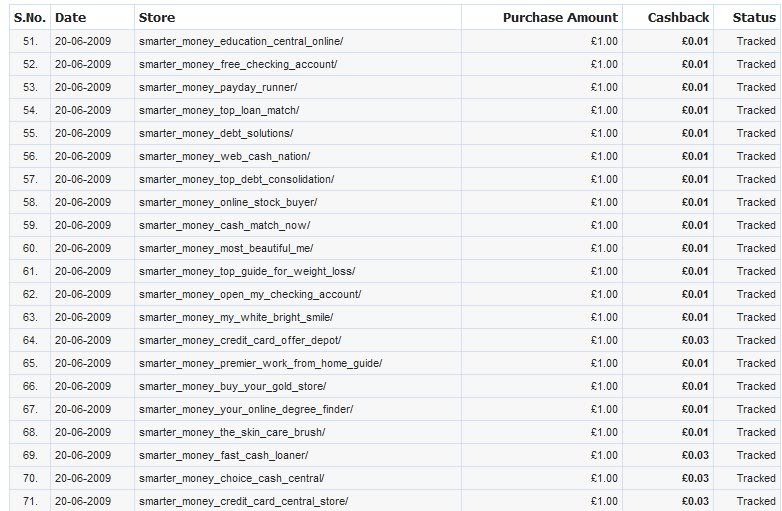Screen dimensions: 782x511
Task: Select smarter_money_debt_solutions store entry
Action: click(216, 133)
